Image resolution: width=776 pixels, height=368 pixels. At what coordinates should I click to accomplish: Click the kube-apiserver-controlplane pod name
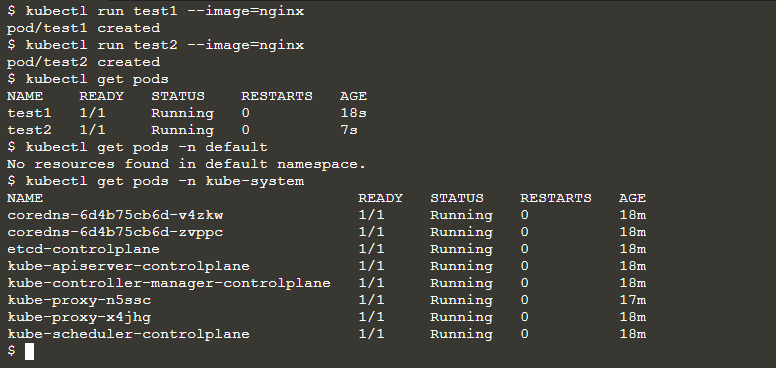click(x=128, y=266)
